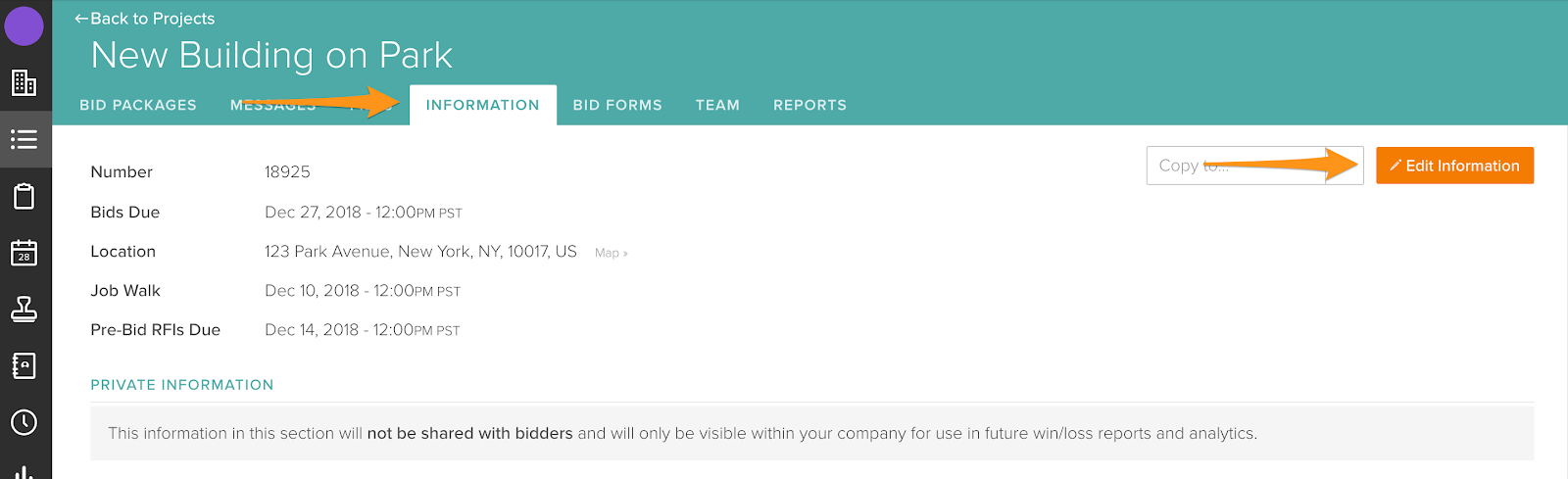Click the Edit Information button

(1454, 166)
